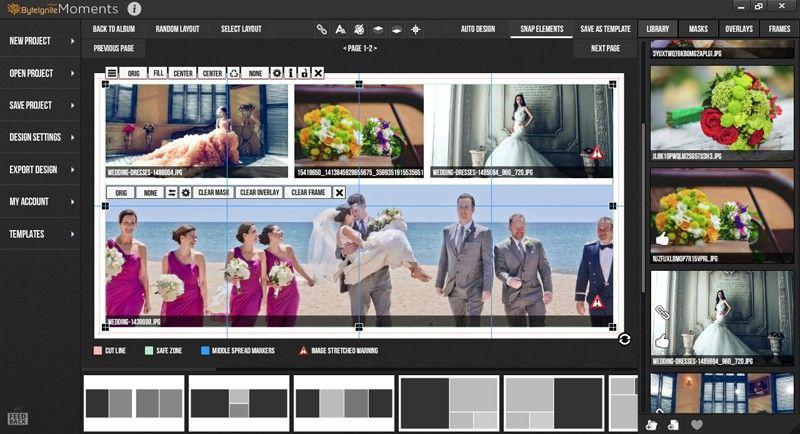Viewport: 800px width, 434px height.
Task: Click warning triangle on beach wedding photo
Action: [596, 302]
